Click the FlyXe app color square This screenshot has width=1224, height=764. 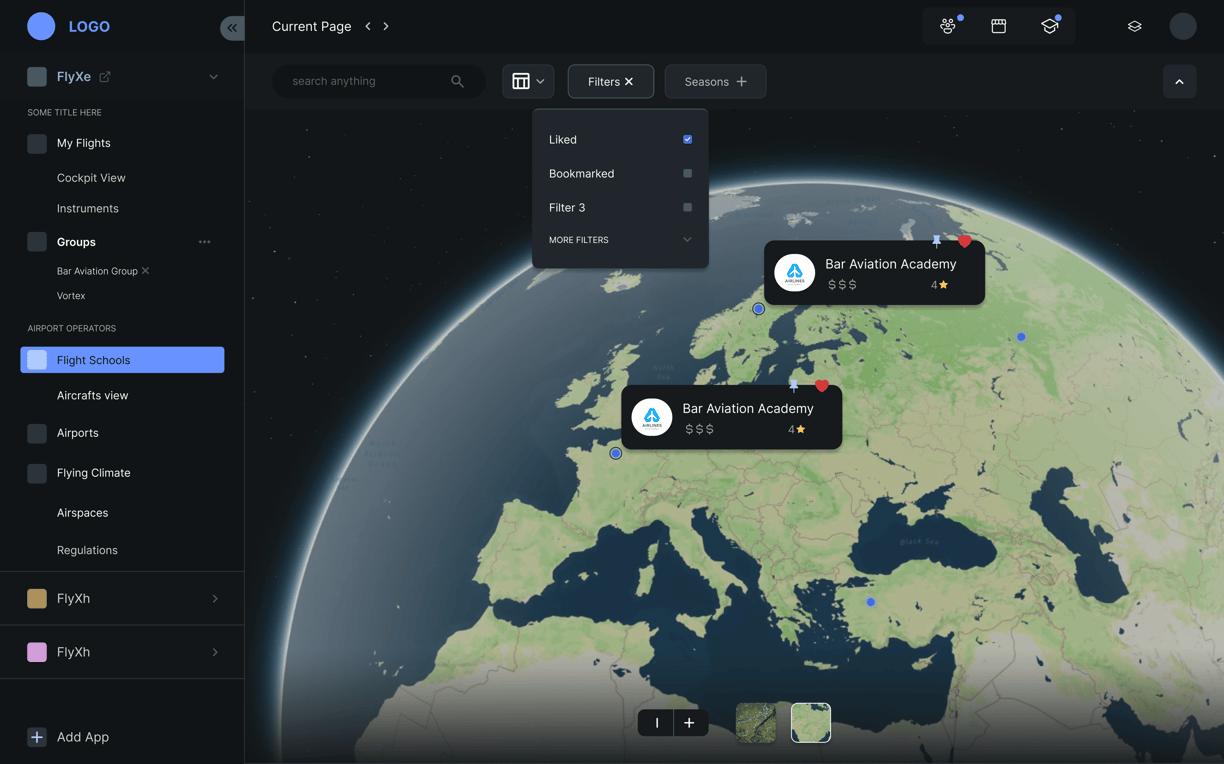37,77
